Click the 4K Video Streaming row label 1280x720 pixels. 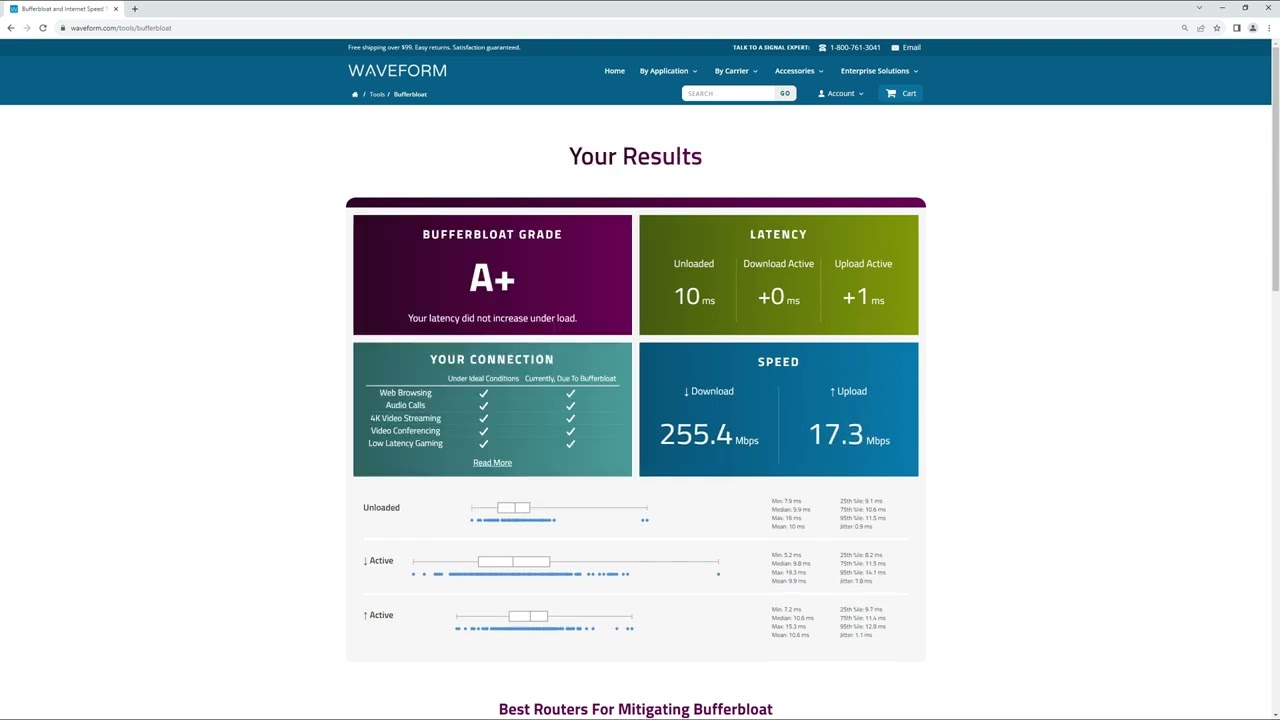(x=405, y=418)
